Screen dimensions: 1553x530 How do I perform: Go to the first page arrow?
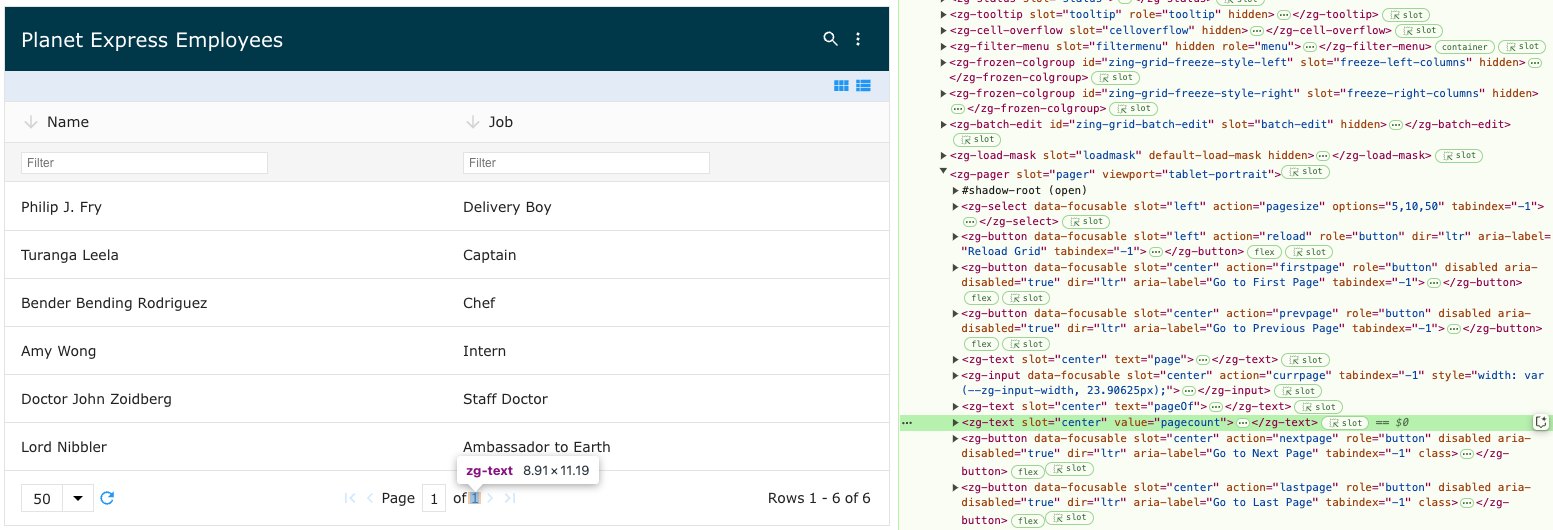tap(350, 498)
